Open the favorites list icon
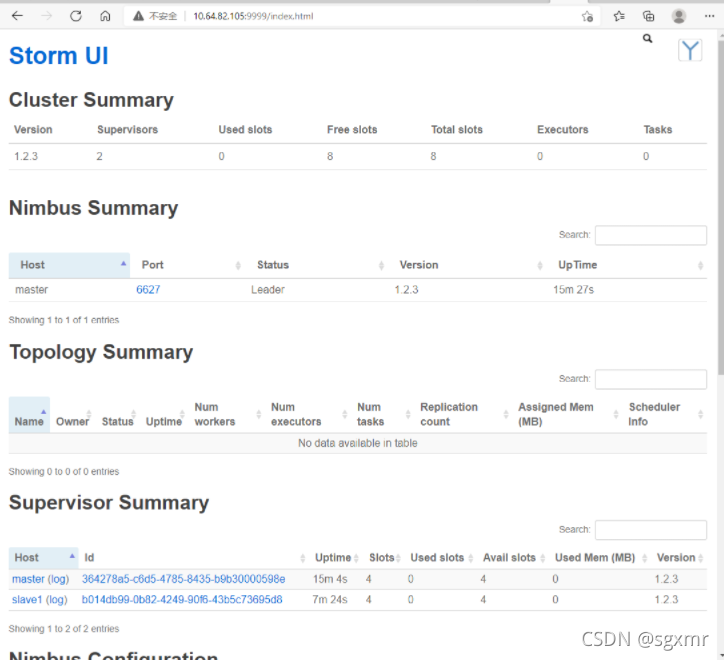The width and height of the screenshot is (724, 660). click(x=619, y=16)
